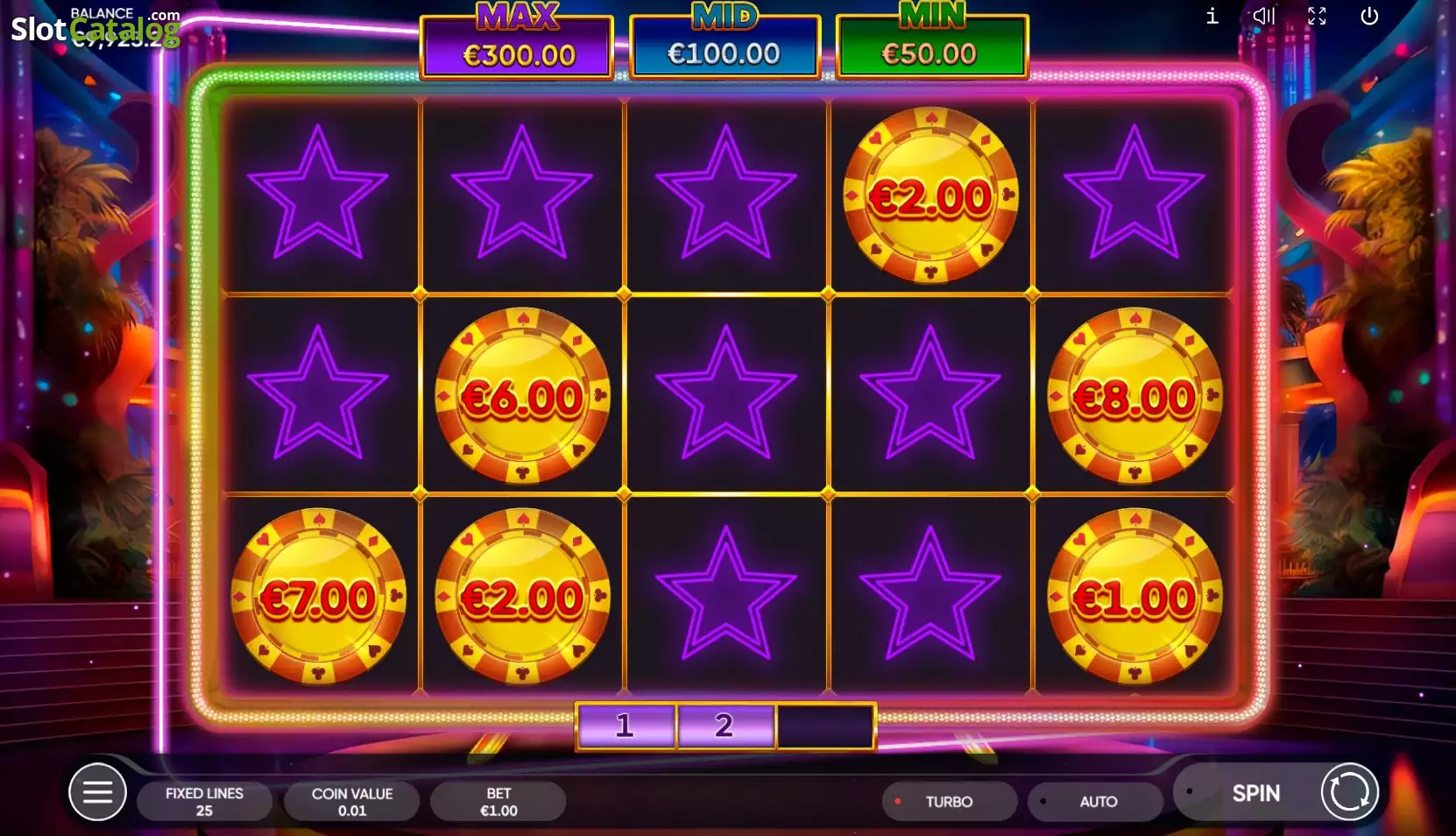Click the SPIN button text

pos(1256,793)
